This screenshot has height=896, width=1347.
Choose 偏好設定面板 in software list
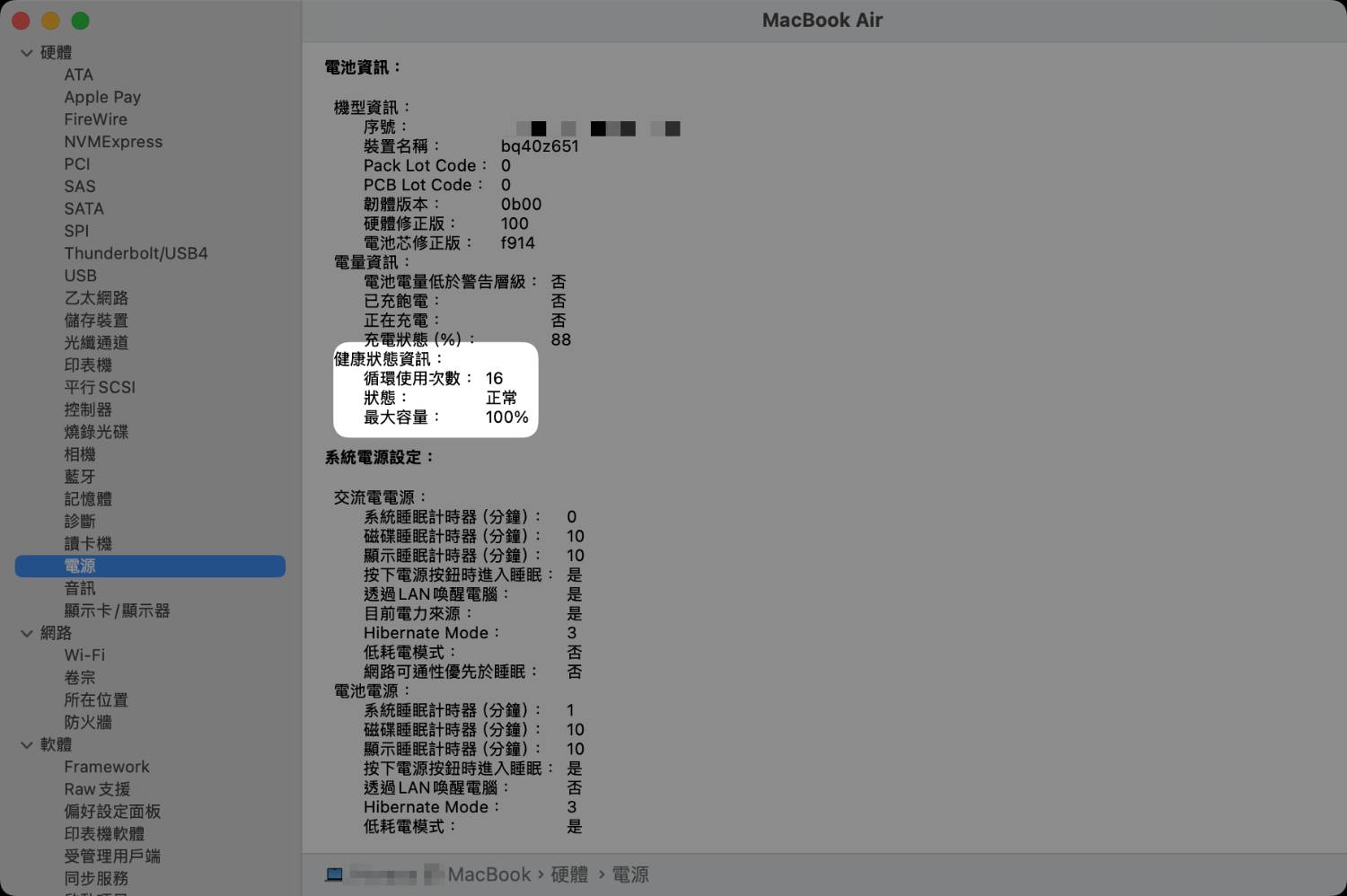pos(112,812)
